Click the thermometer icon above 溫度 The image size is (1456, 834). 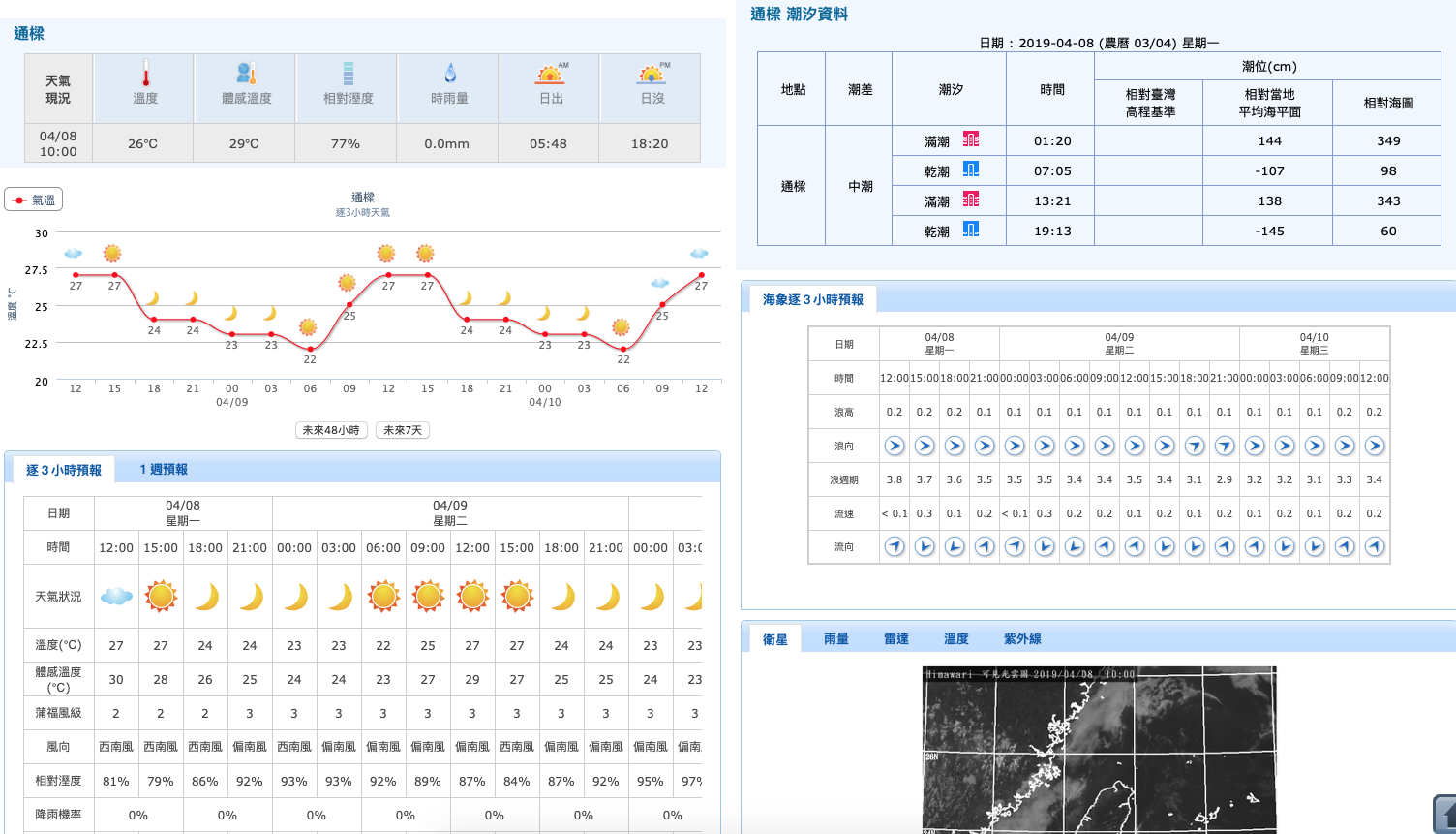pos(145,74)
